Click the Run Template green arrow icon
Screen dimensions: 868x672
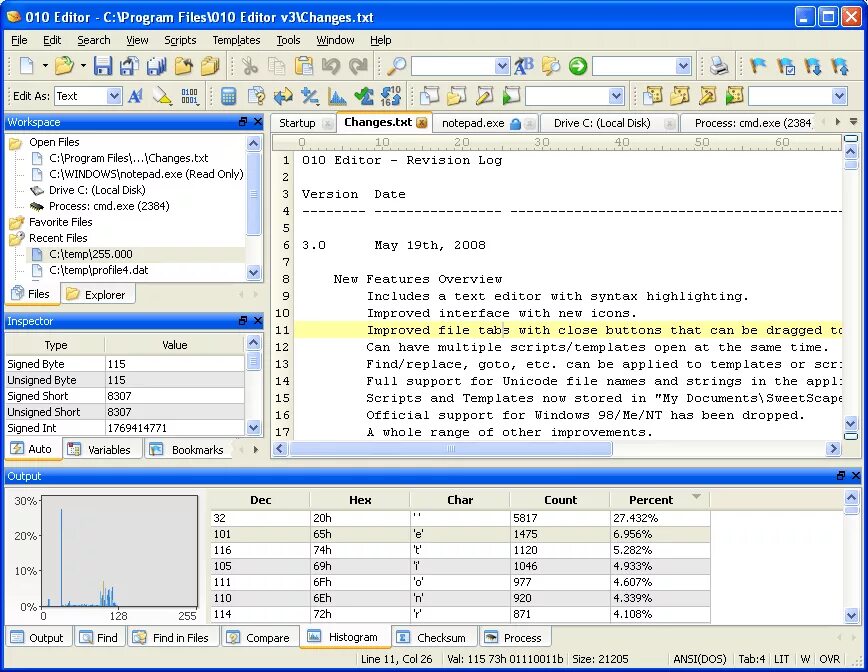[734, 96]
